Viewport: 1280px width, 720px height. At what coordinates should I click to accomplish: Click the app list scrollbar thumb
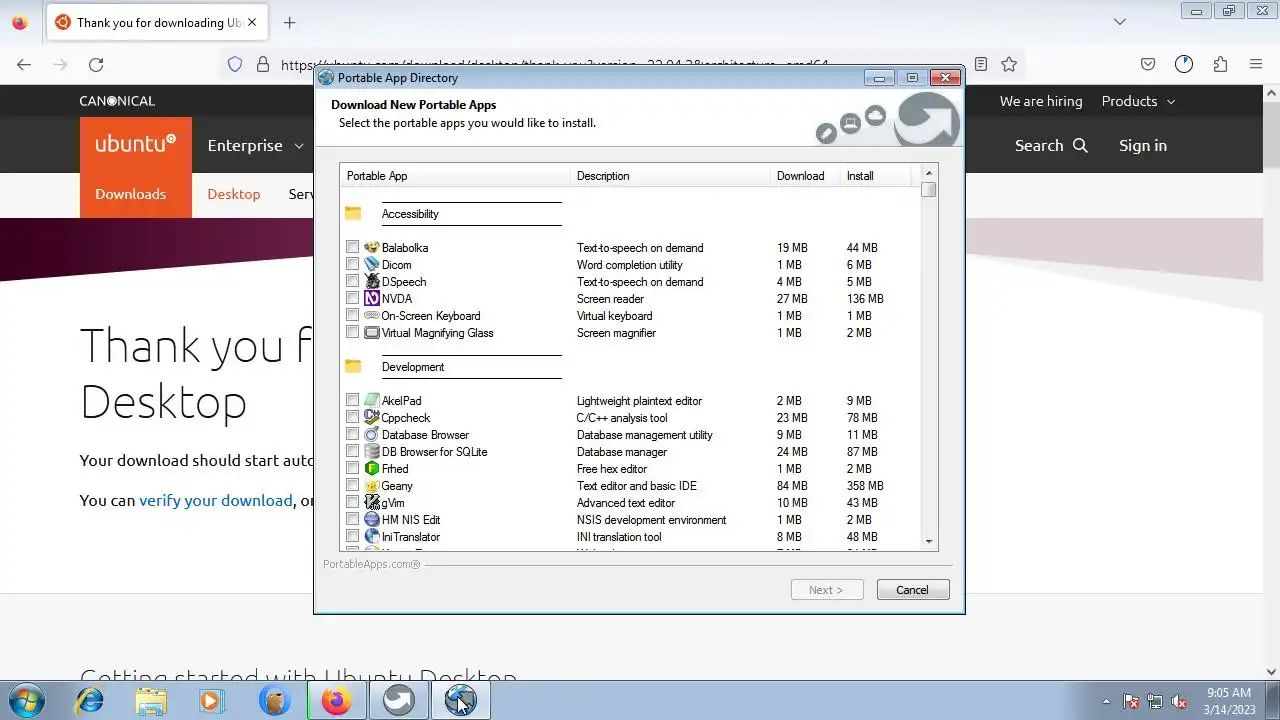pos(929,189)
